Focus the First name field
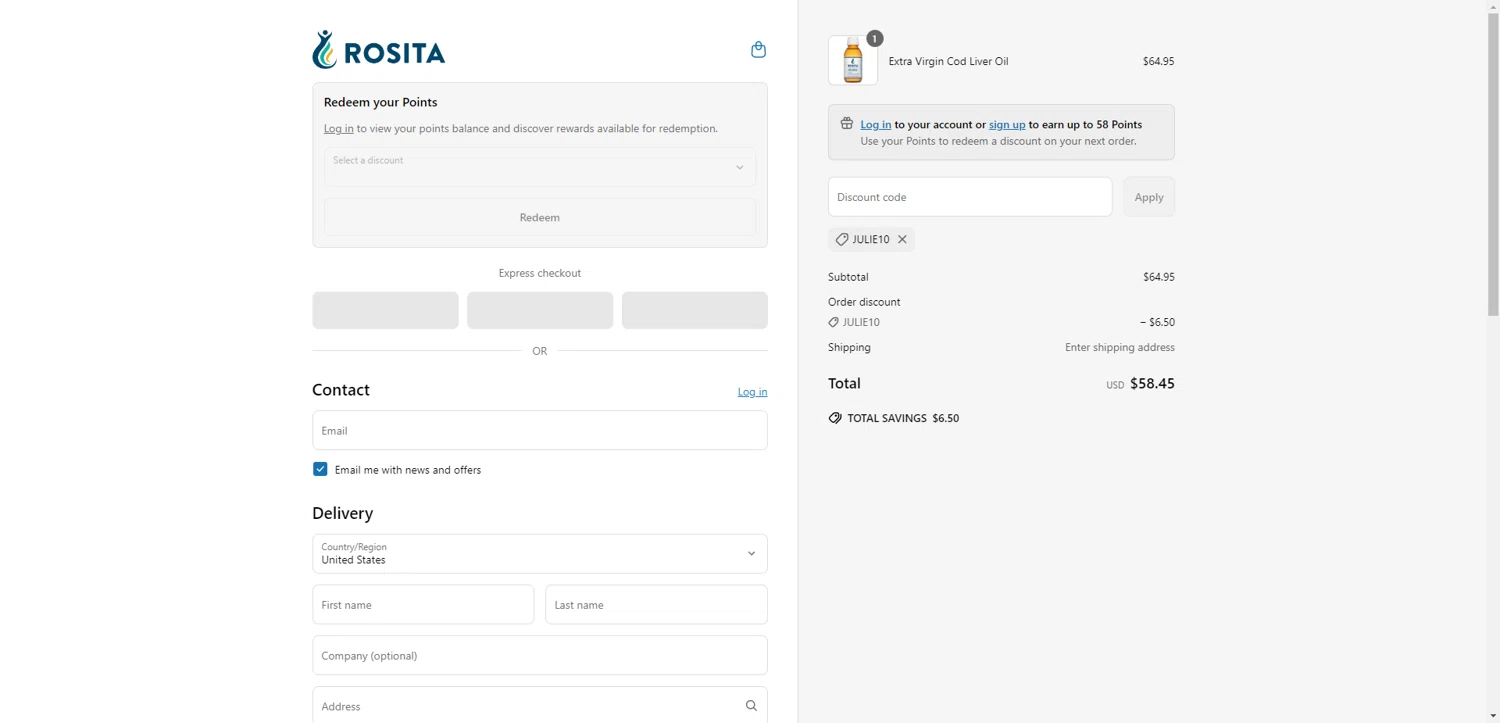The width and height of the screenshot is (1500, 723). click(423, 605)
